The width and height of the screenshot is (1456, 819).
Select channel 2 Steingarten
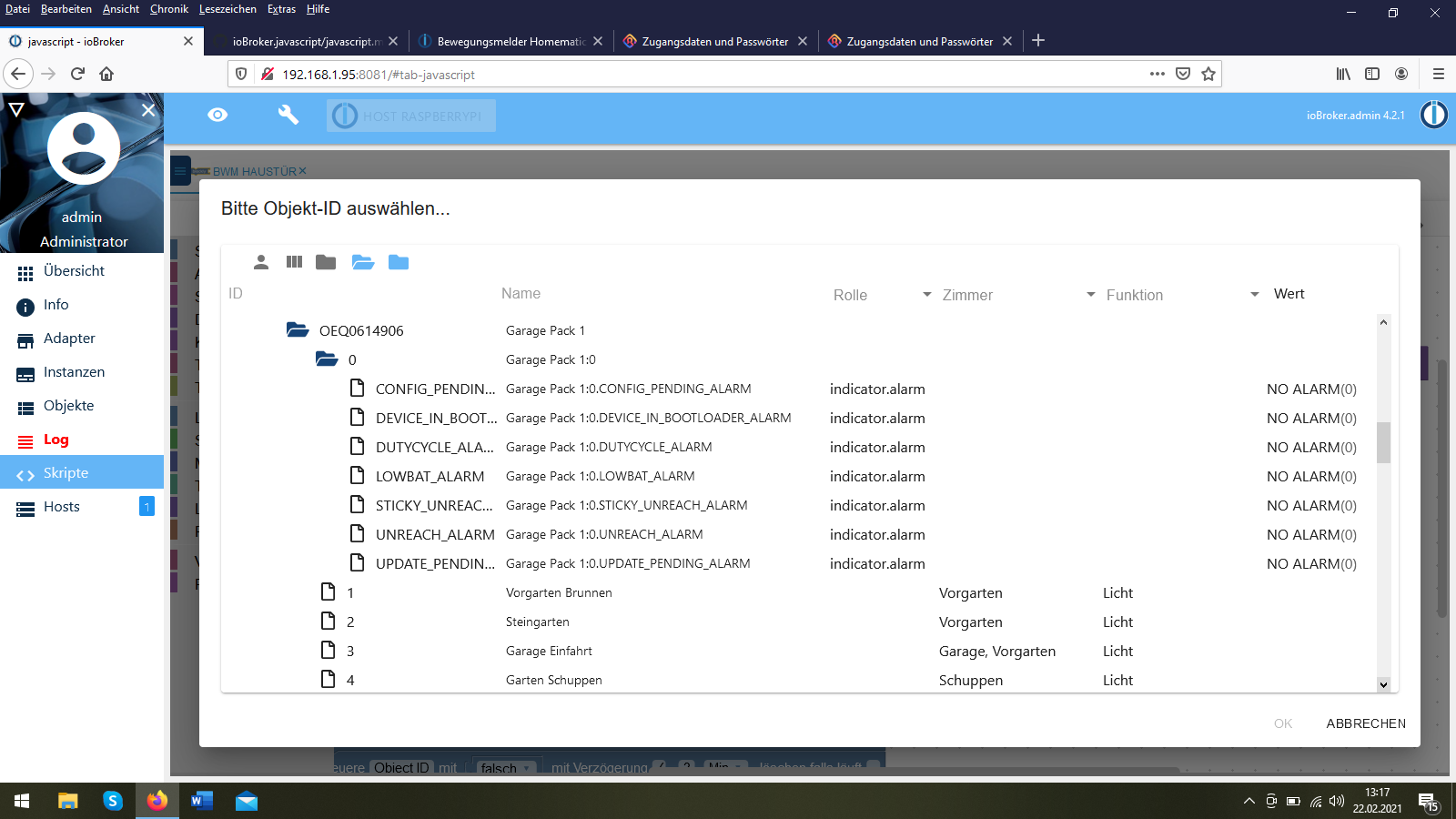point(801,622)
